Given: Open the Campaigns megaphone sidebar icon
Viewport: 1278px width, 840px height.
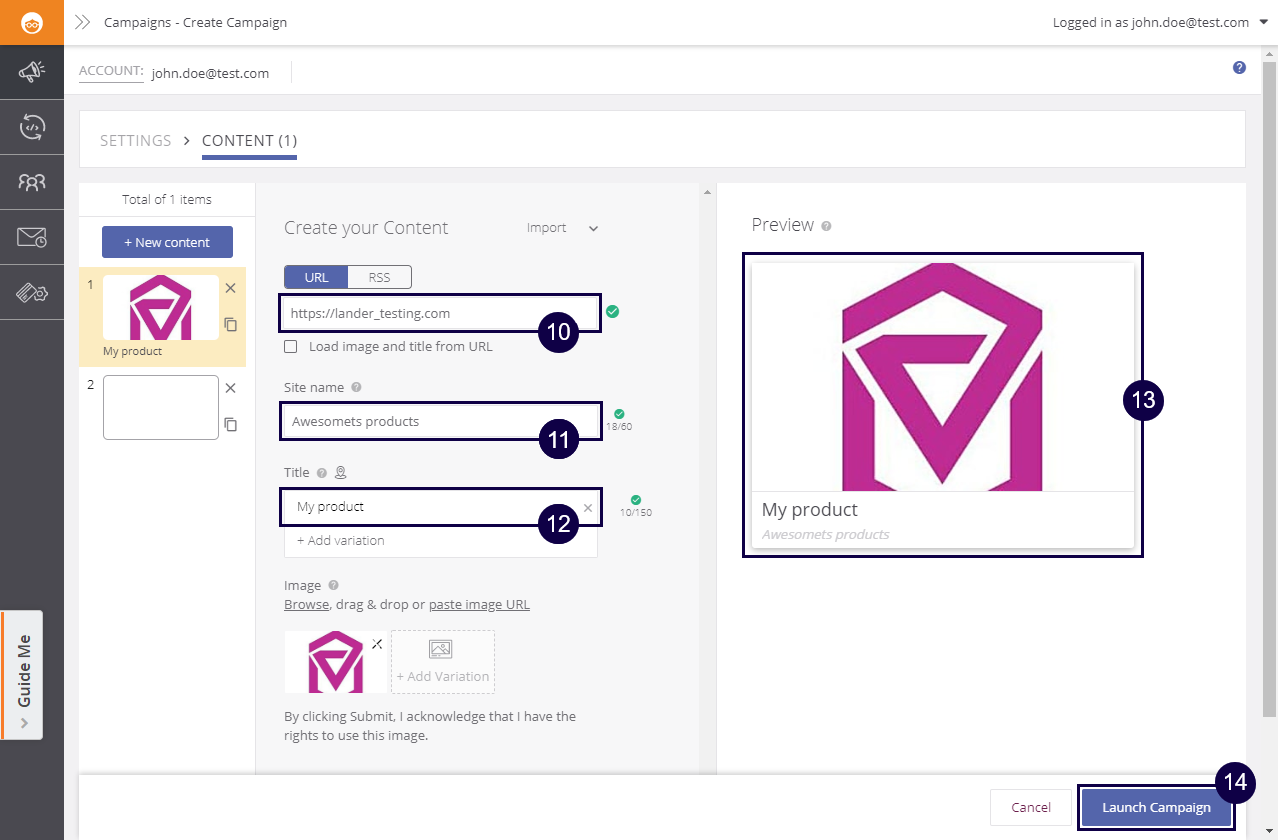Looking at the screenshot, I should (32, 72).
